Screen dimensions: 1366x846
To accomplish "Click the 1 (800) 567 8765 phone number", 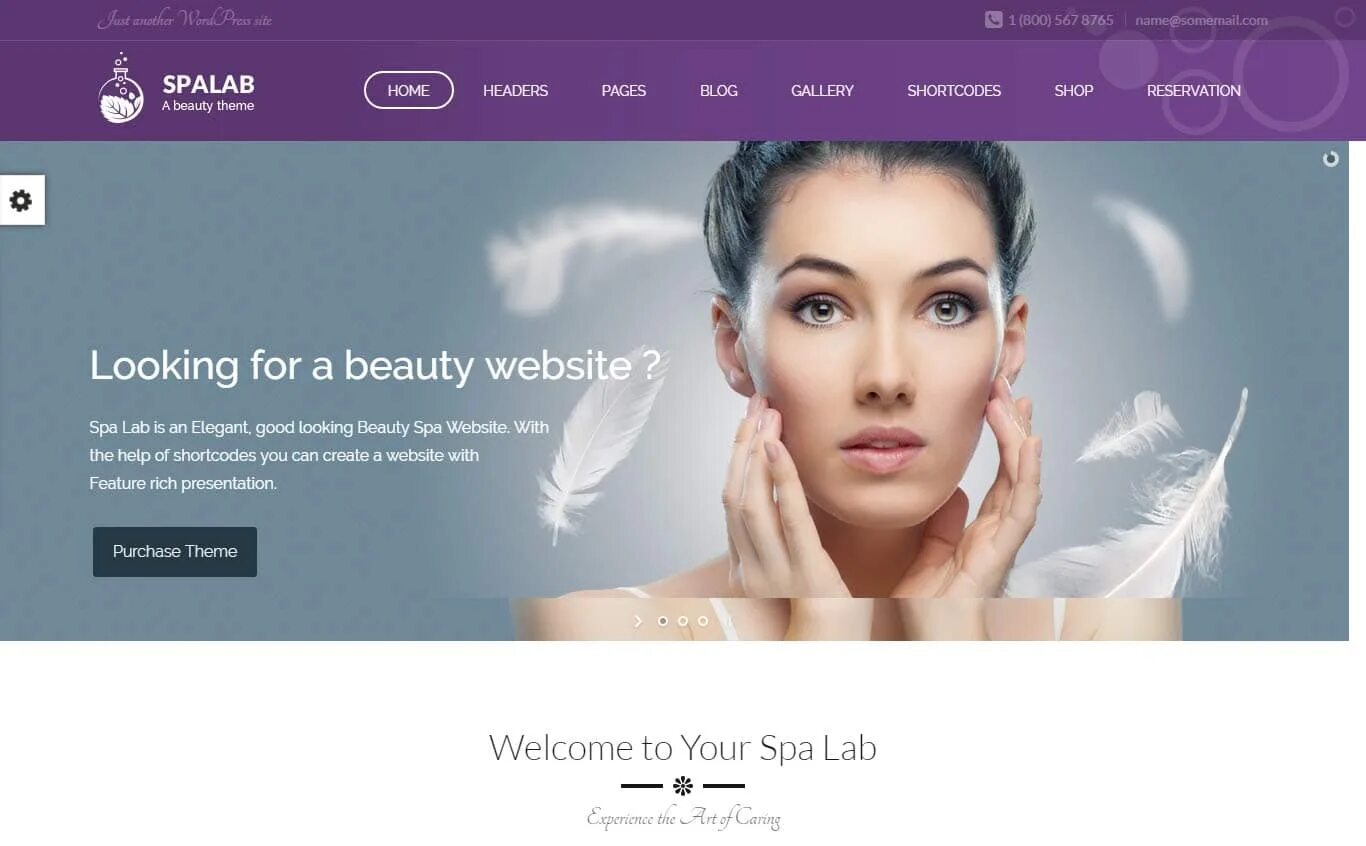I will [x=1060, y=20].
